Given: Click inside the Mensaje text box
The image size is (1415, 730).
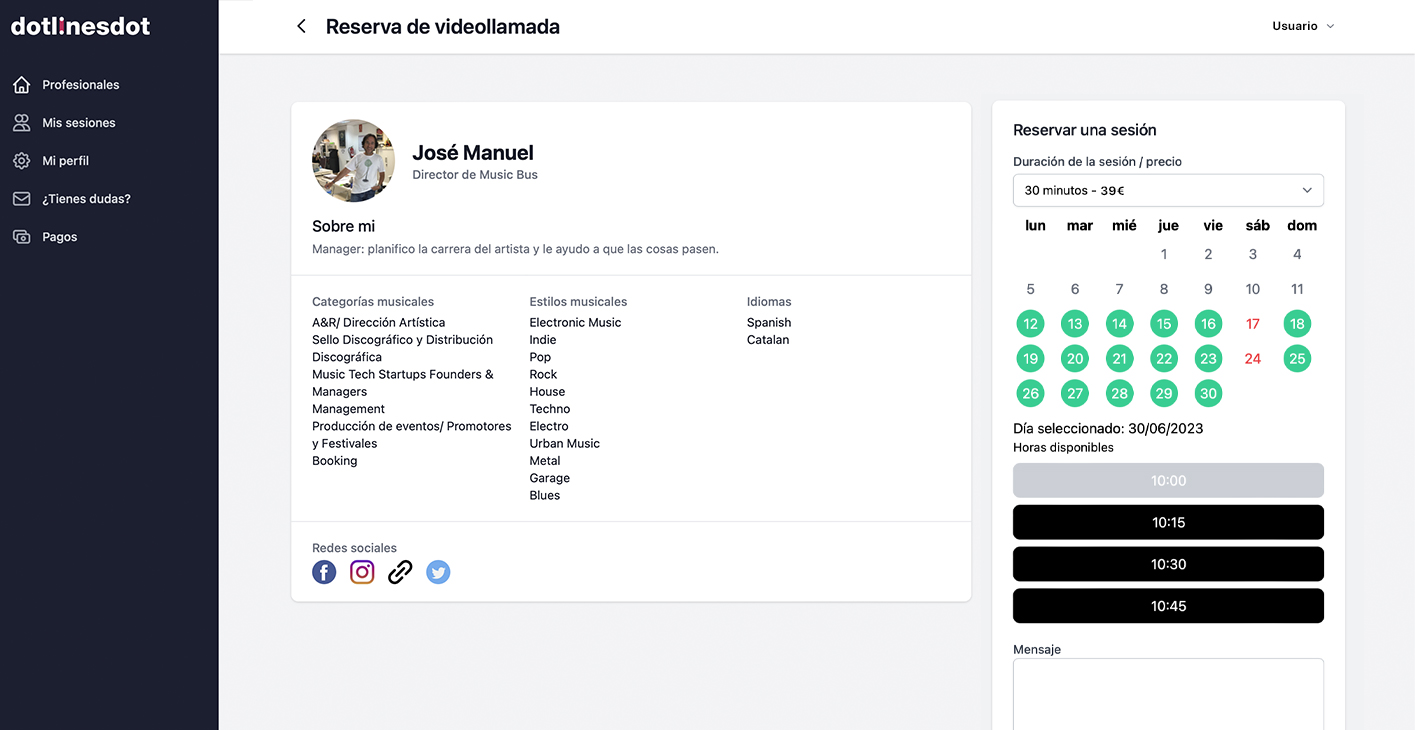Looking at the screenshot, I should tap(1167, 694).
